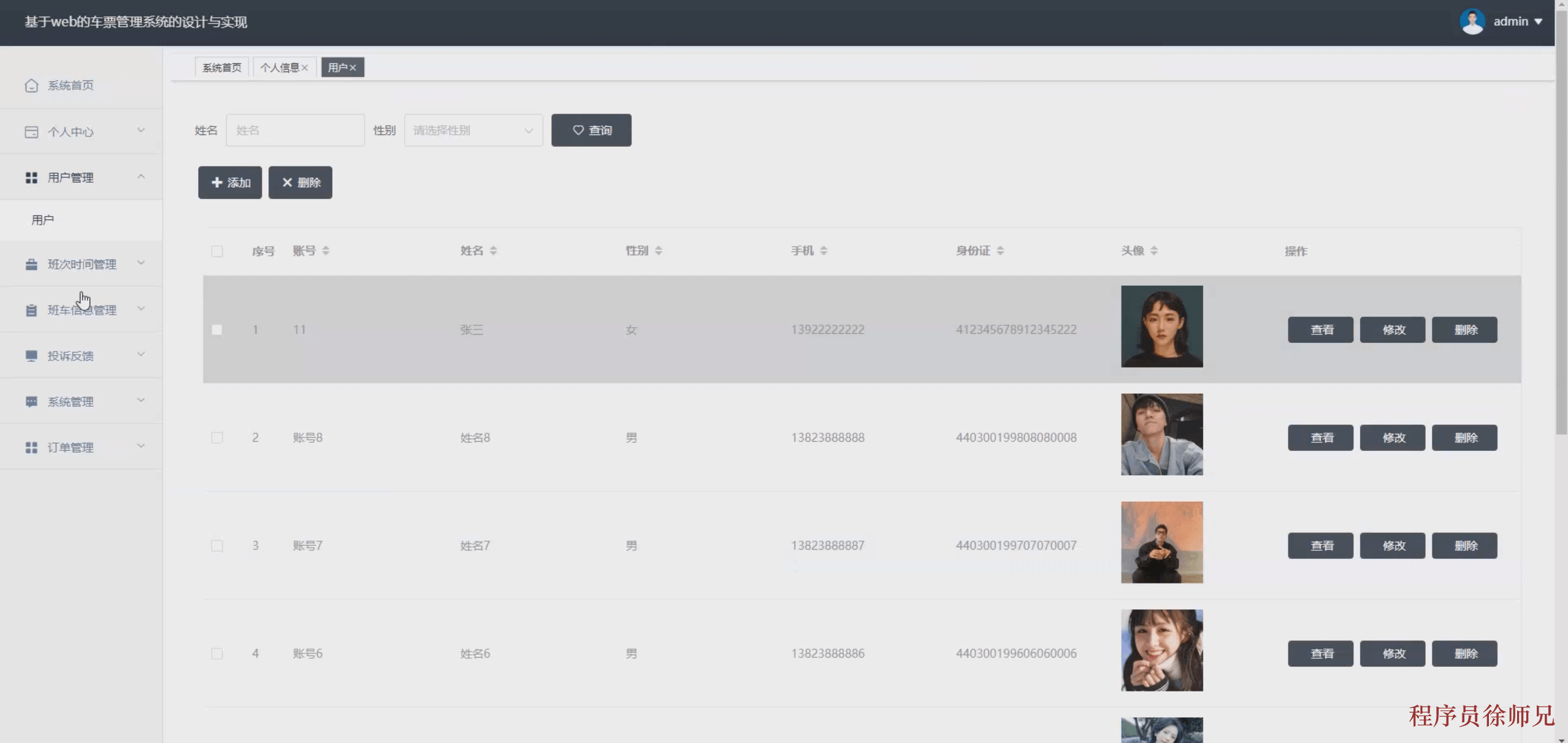
Task: Click the chat icon beside 系统管理
Action: point(31,402)
